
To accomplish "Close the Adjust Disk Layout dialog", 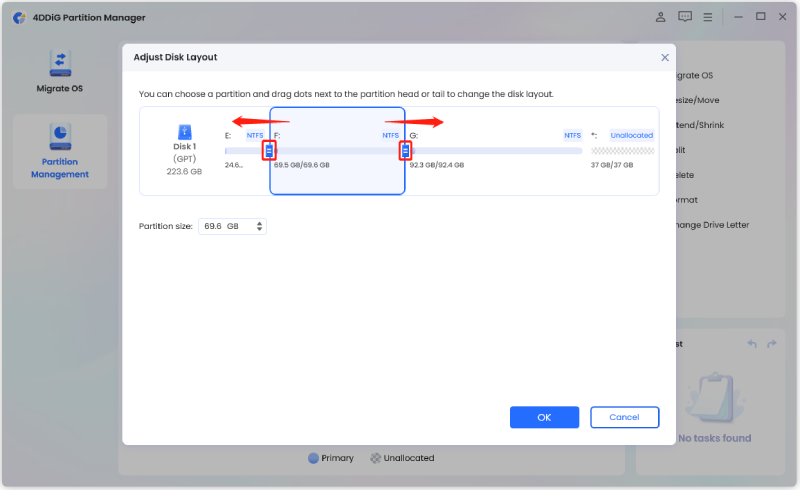I will [665, 58].
